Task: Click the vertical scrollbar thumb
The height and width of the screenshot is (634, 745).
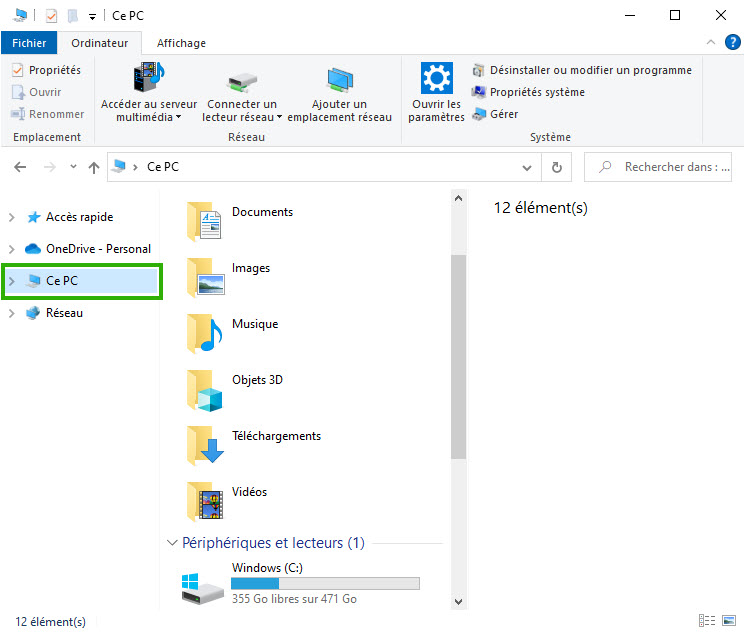Action: tap(458, 357)
